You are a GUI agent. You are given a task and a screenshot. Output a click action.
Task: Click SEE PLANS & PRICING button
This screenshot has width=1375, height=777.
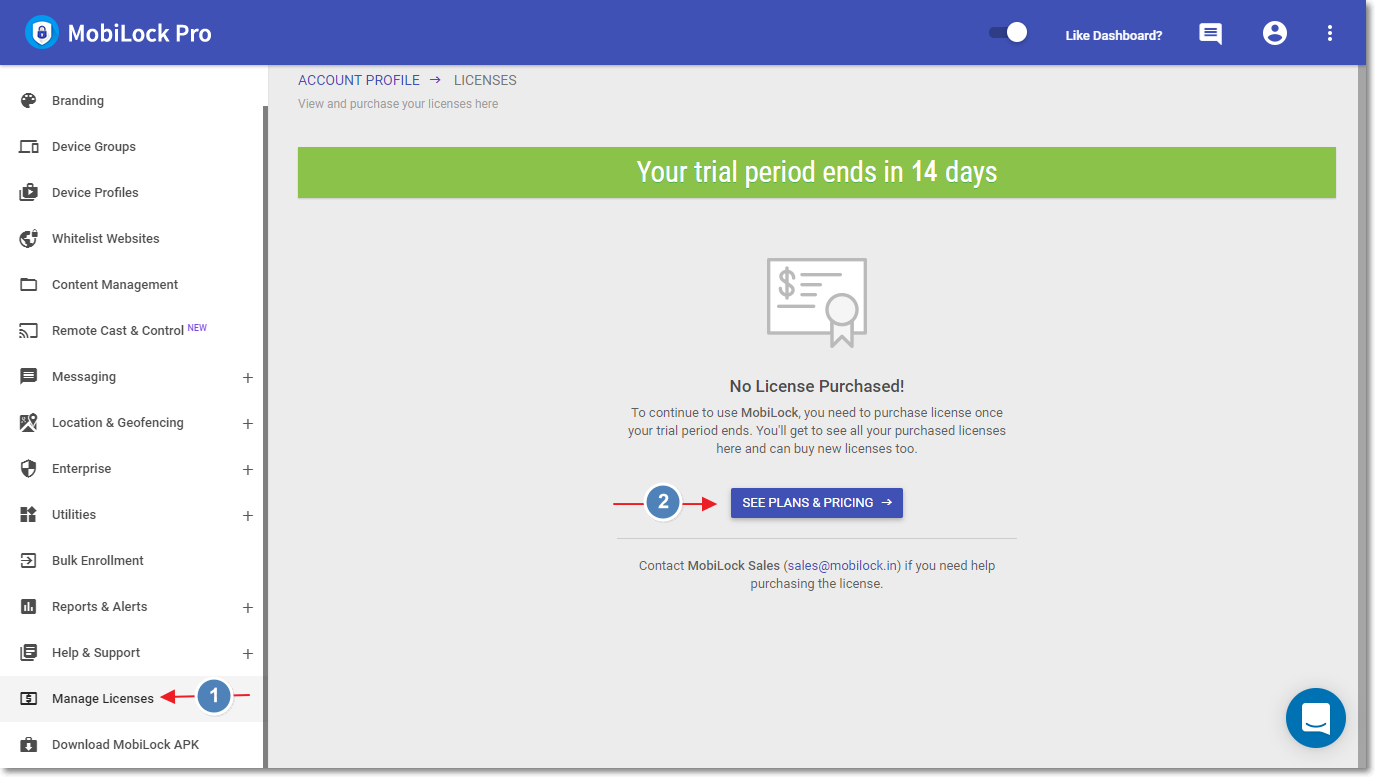(817, 503)
